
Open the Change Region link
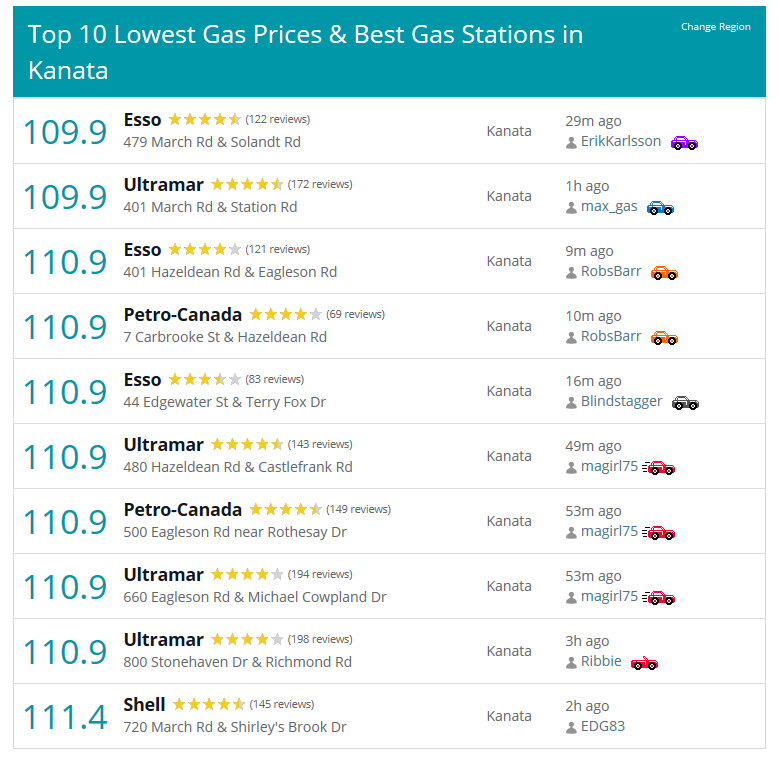pyautogui.click(x=715, y=27)
